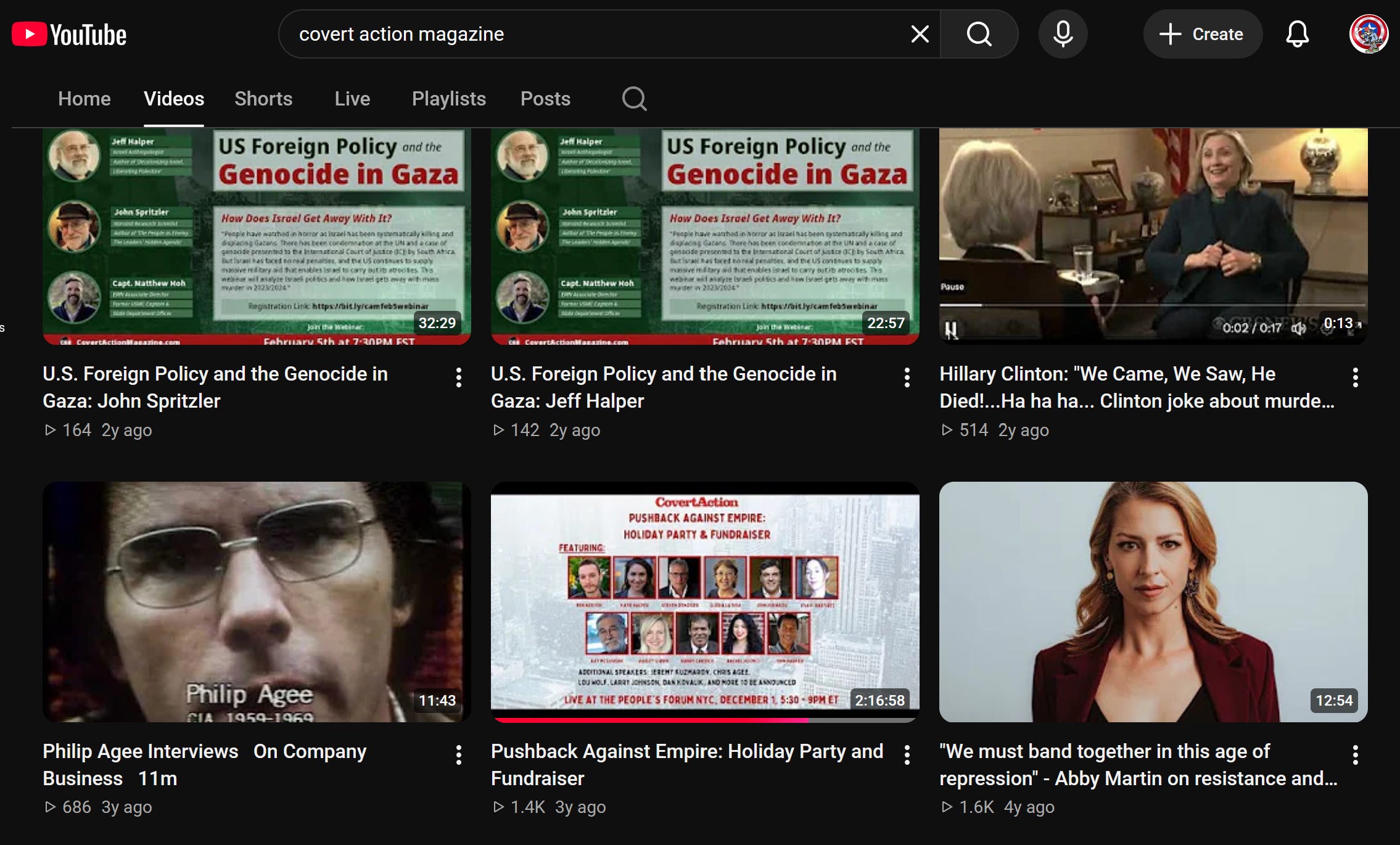Screen dimensions: 1400x845
Task: Play the Hillary Clinton video thumbnail
Action: 1153,236
